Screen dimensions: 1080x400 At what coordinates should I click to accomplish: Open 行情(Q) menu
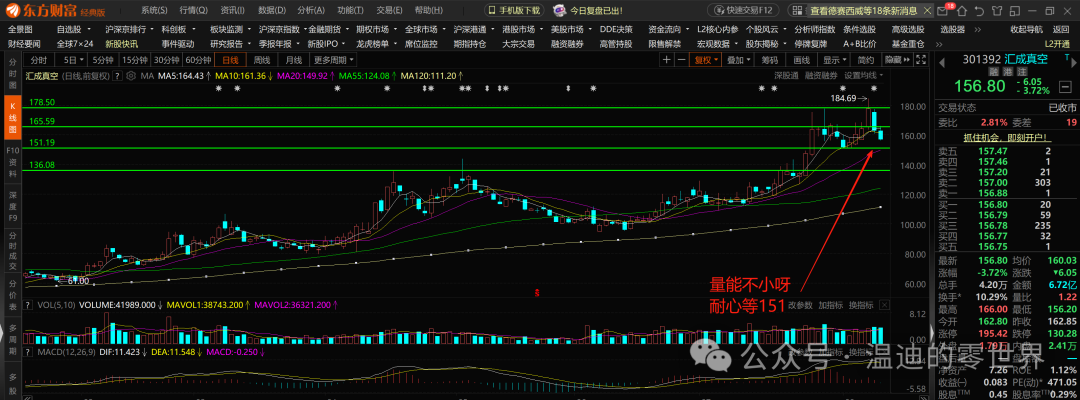[193, 10]
